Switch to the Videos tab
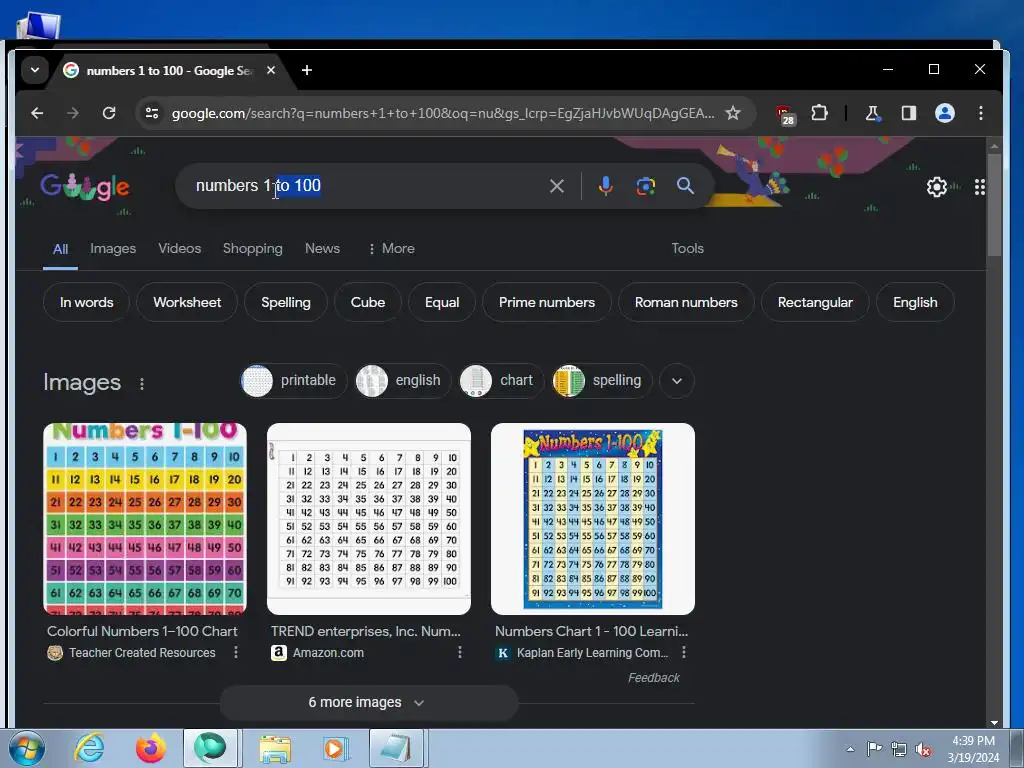1024x768 pixels. [x=180, y=249]
